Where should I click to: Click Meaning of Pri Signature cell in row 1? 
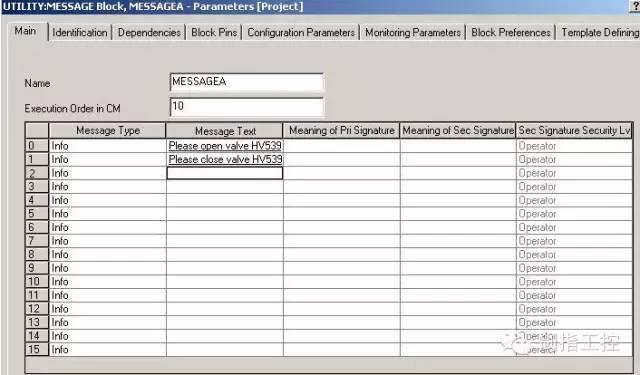tap(342, 160)
